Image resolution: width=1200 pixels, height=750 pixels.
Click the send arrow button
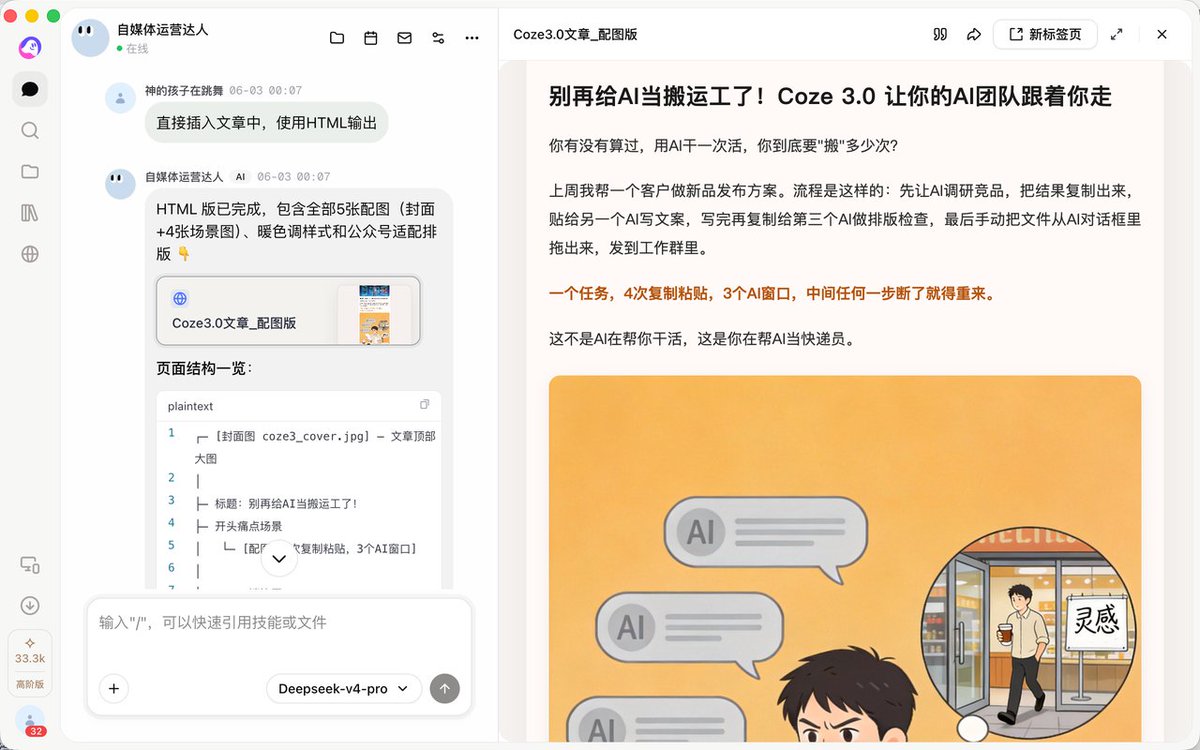445,689
